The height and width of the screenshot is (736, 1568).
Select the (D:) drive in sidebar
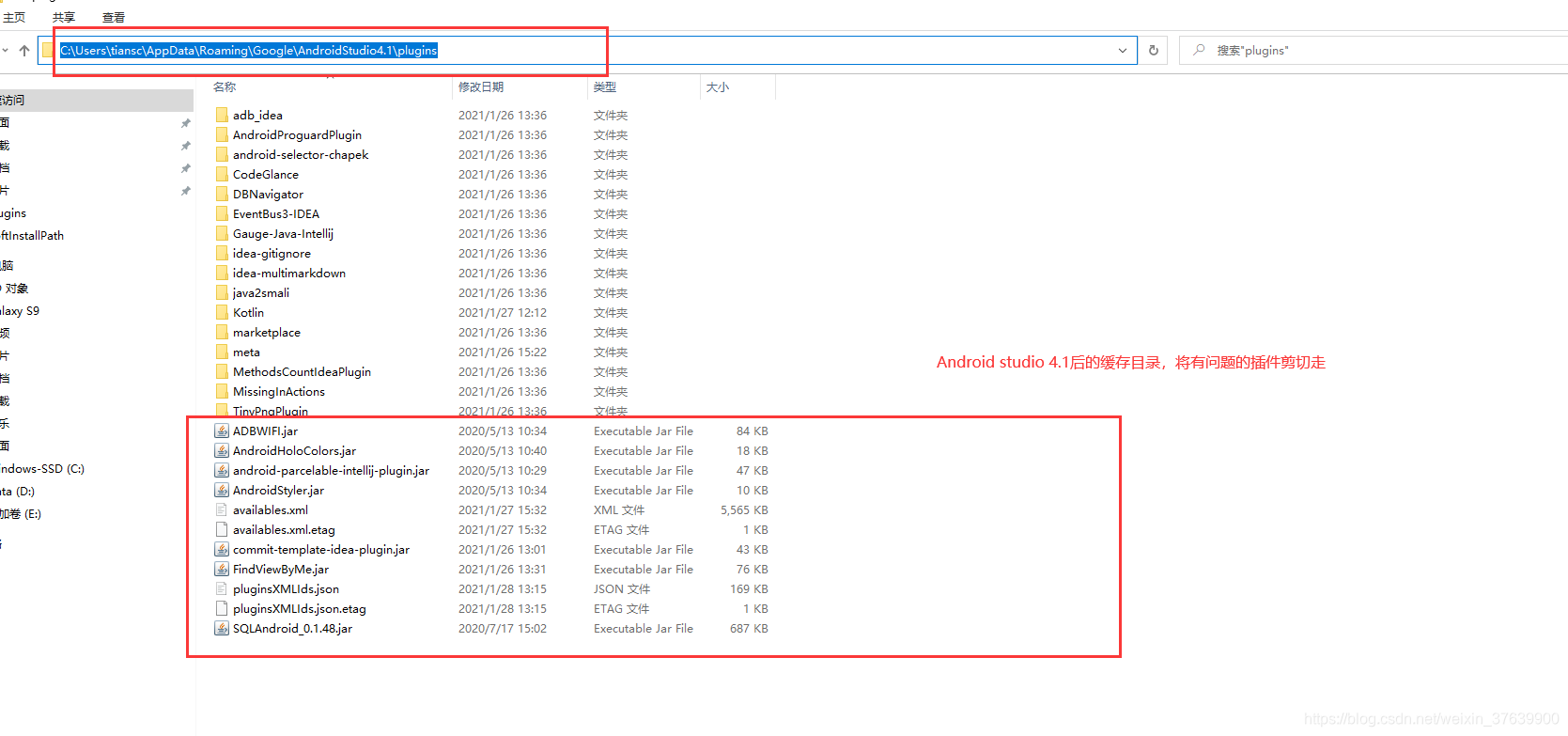(x=17, y=491)
